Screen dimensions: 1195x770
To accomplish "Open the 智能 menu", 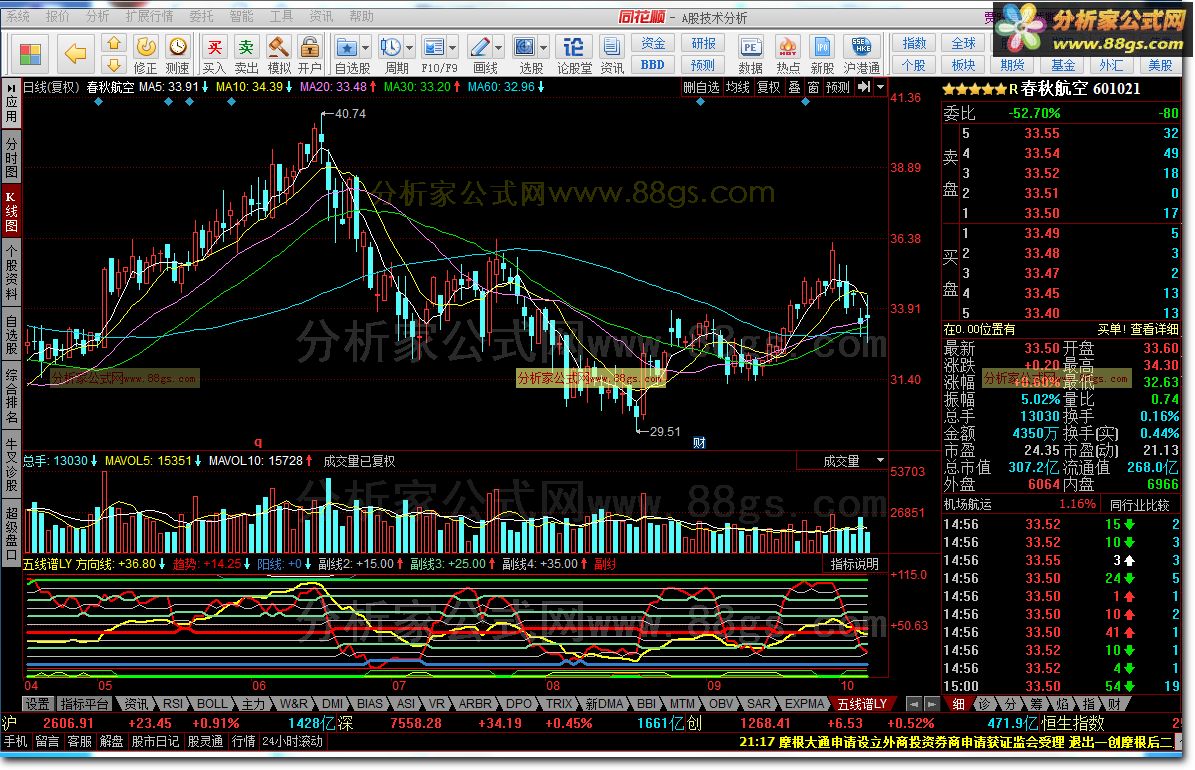I will (x=242, y=16).
